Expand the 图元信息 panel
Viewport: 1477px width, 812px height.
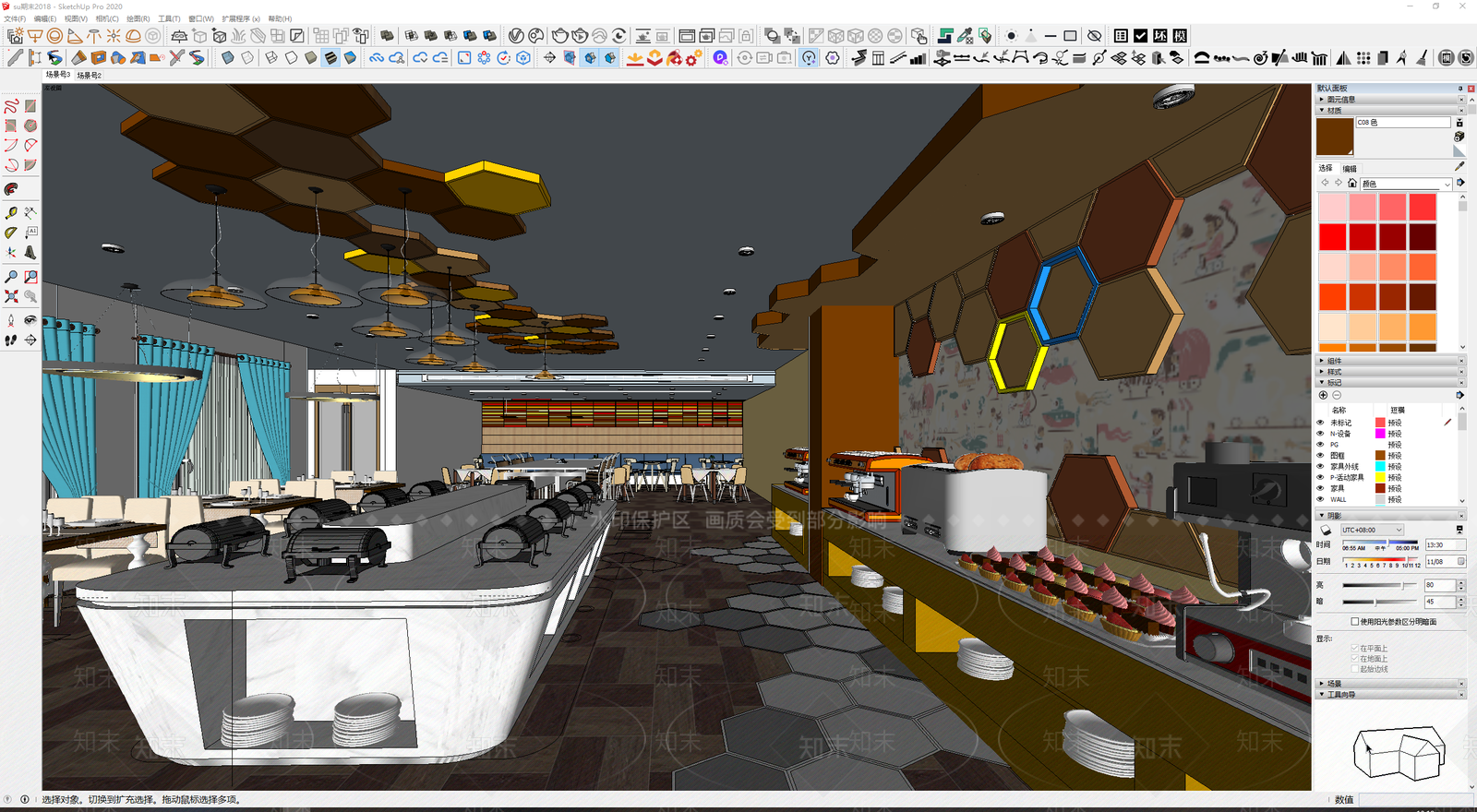click(1391, 100)
